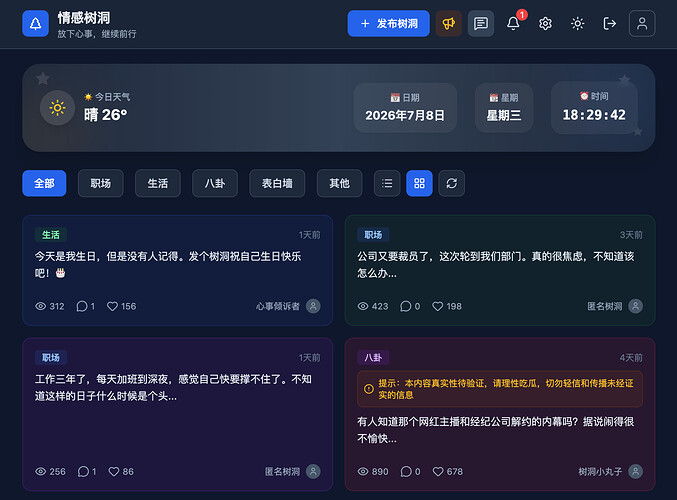Open the birthday post text
The width and height of the screenshot is (677, 500).
168,265
